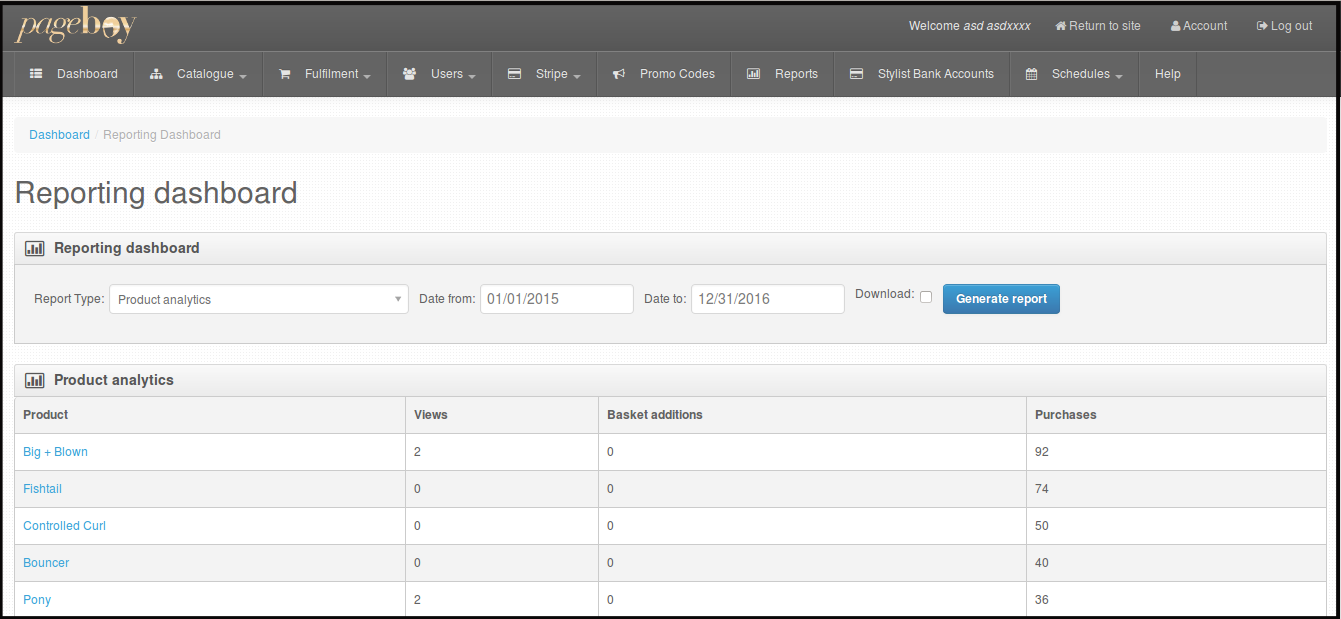Click the Dashboard breadcrumb link
Image resolution: width=1341 pixels, height=619 pixels.
[59, 135]
